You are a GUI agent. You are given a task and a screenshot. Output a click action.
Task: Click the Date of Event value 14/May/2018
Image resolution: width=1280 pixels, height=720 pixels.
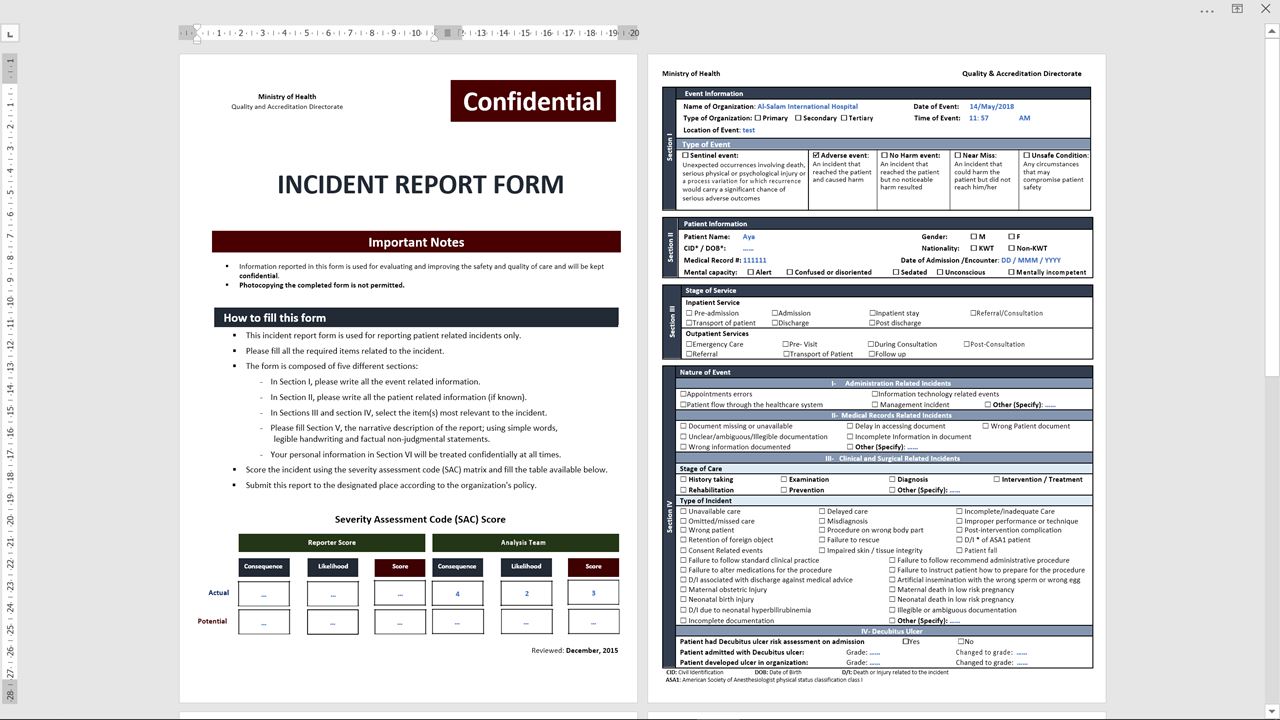tap(991, 106)
